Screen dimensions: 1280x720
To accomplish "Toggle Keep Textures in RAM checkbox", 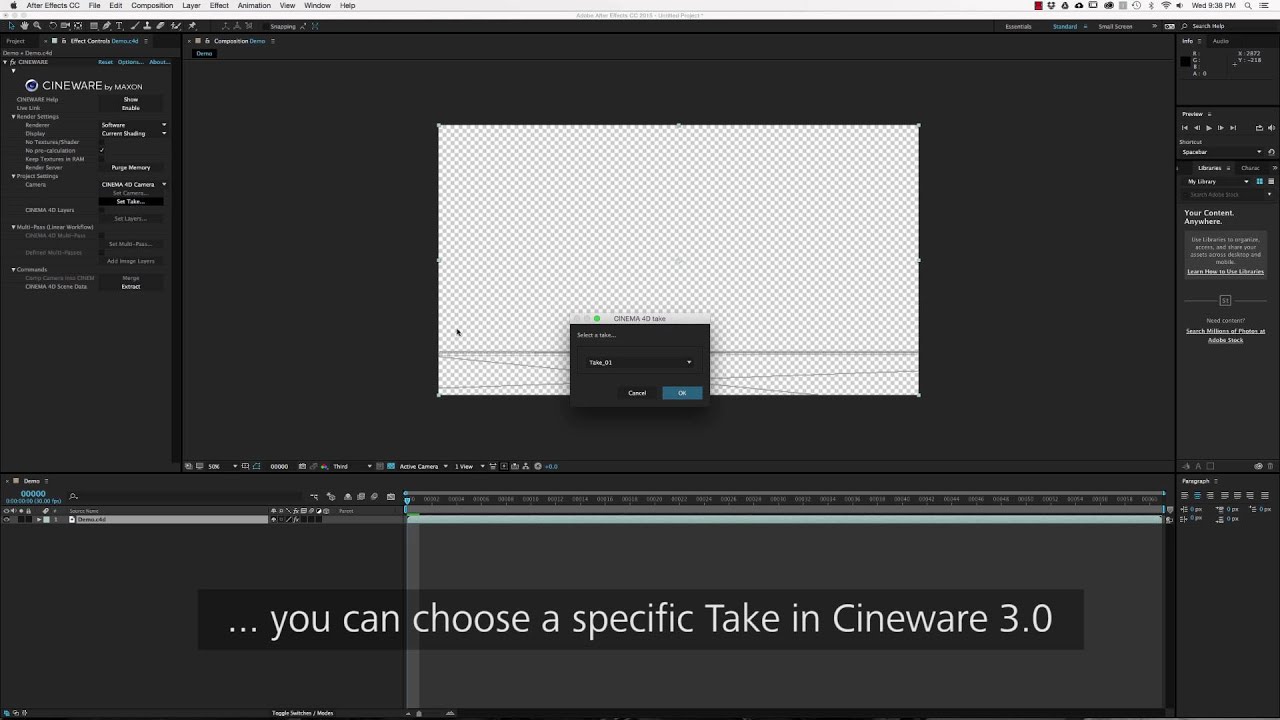I will pyautogui.click(x=102, y=159).
